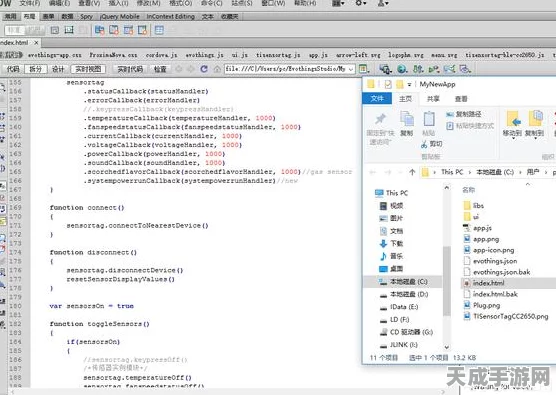Open 编辑(E) menu

59,4
